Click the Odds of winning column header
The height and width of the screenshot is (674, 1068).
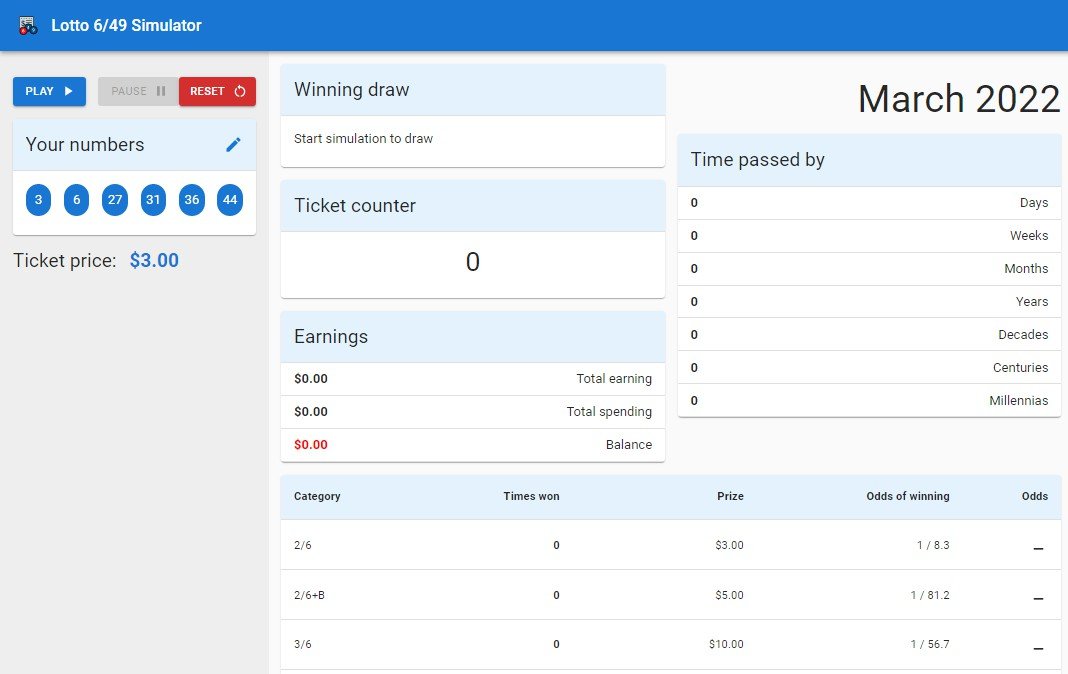point(908,496)
